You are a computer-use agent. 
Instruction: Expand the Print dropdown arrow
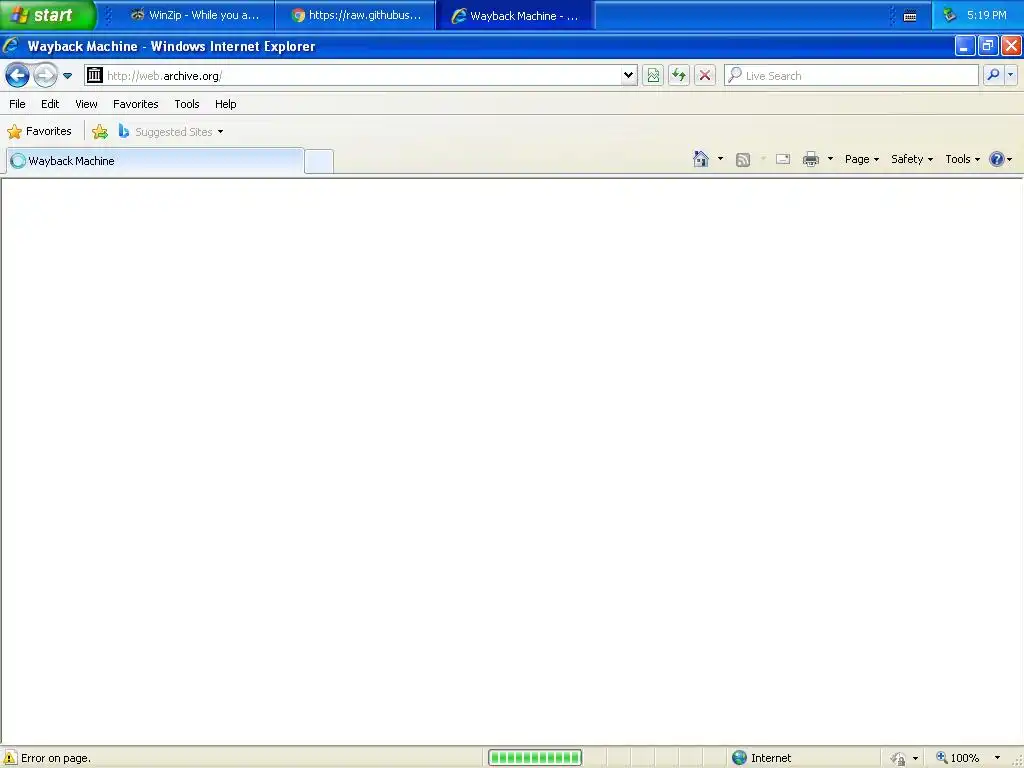pyautogui.click(x=830, y=159)
